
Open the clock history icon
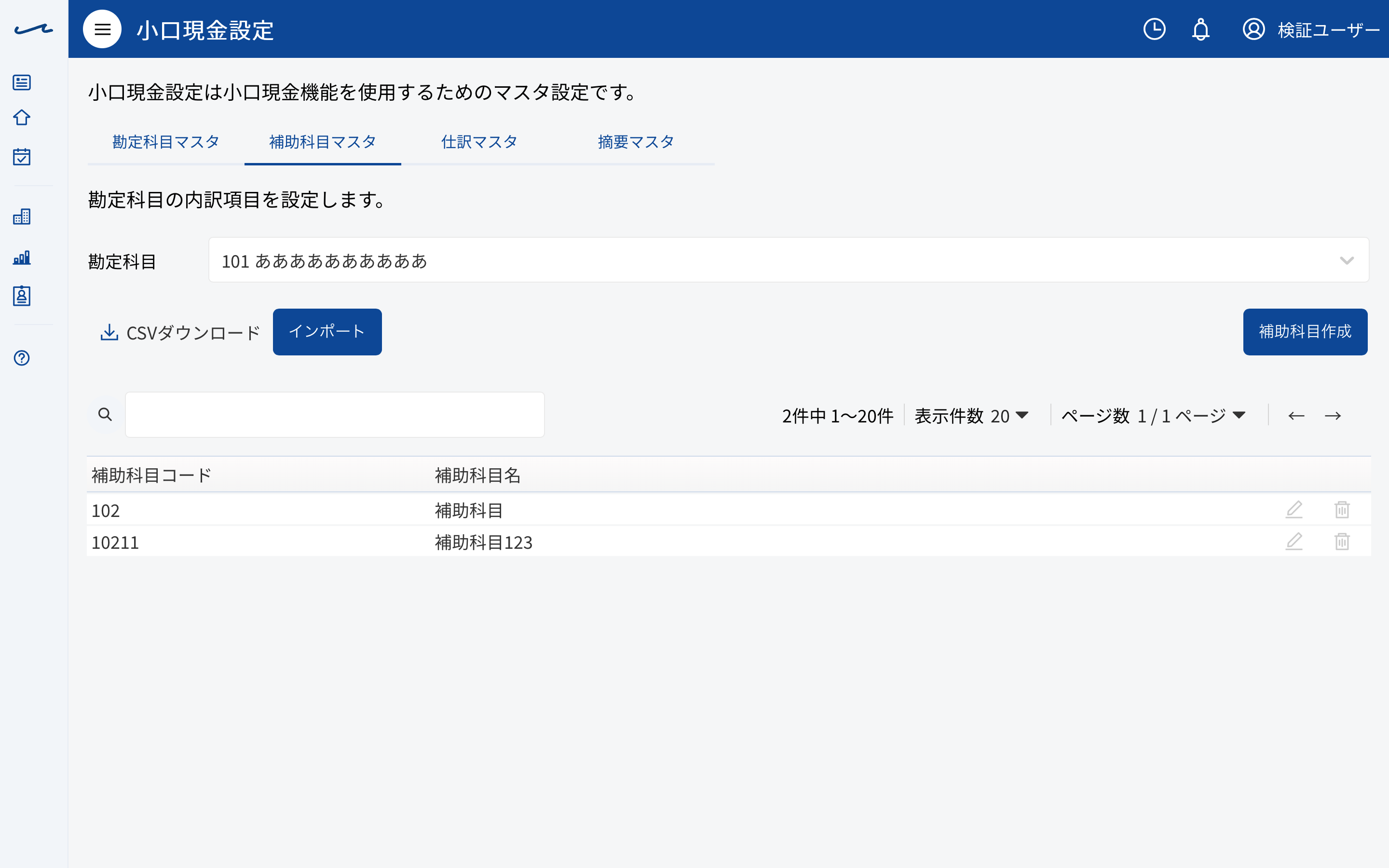coord(1154,29)
